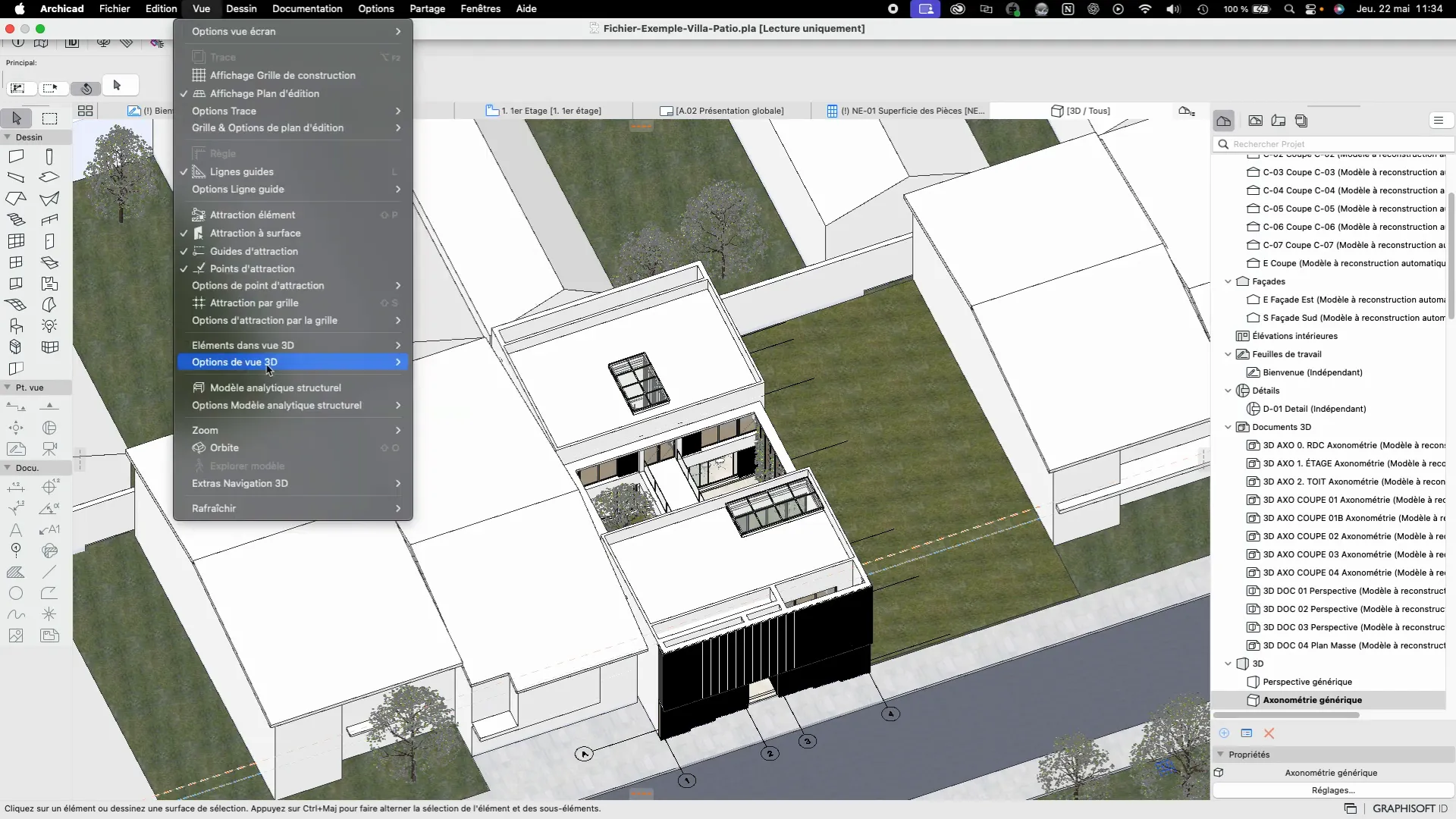Open navigator panel options menu icon
The width and height of the screenshot is (1456, 819).
point(1439,121)
